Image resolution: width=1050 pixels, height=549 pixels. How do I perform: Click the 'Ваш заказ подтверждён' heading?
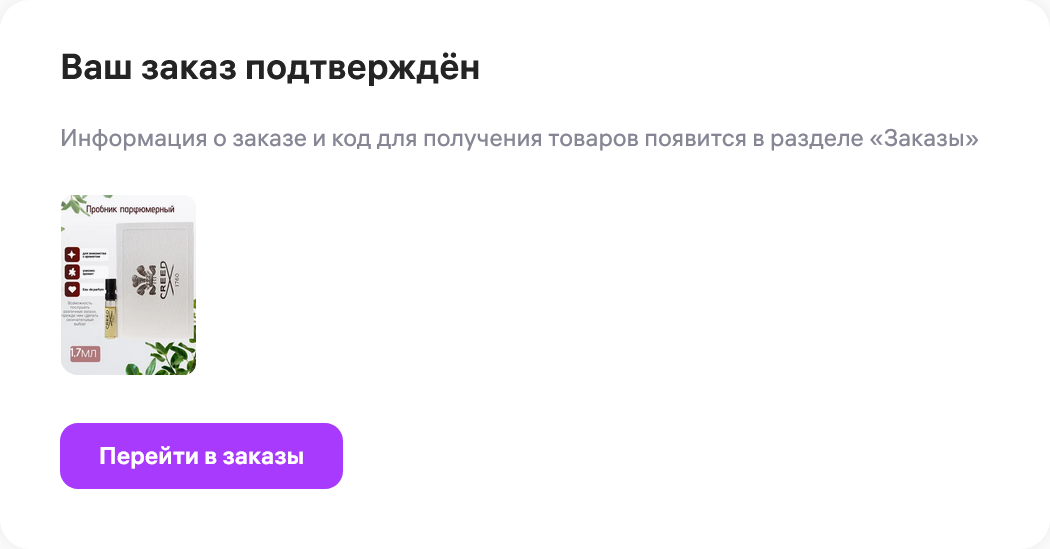[270, 69]
